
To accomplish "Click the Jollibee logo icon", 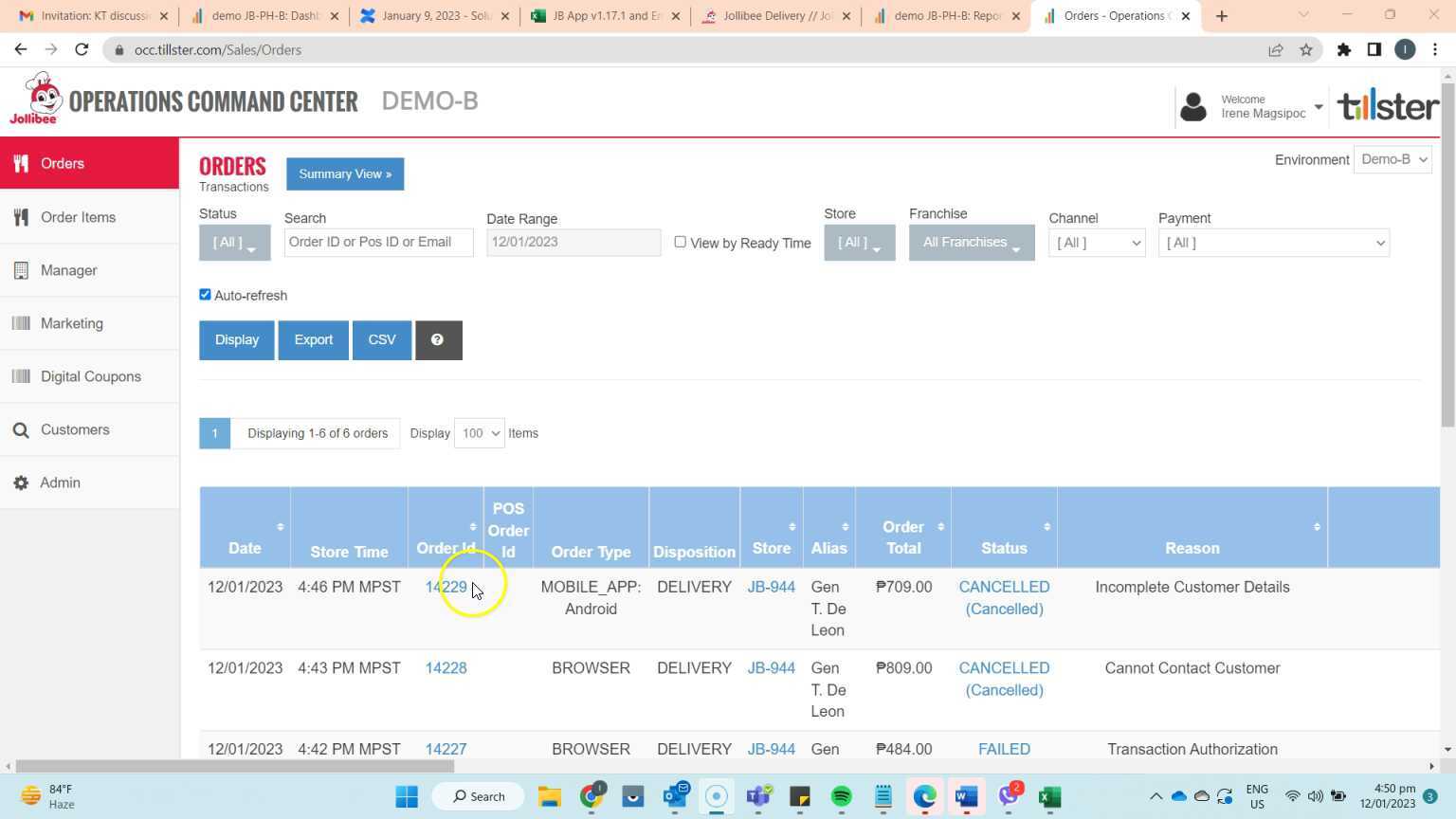I will (36, 99).
